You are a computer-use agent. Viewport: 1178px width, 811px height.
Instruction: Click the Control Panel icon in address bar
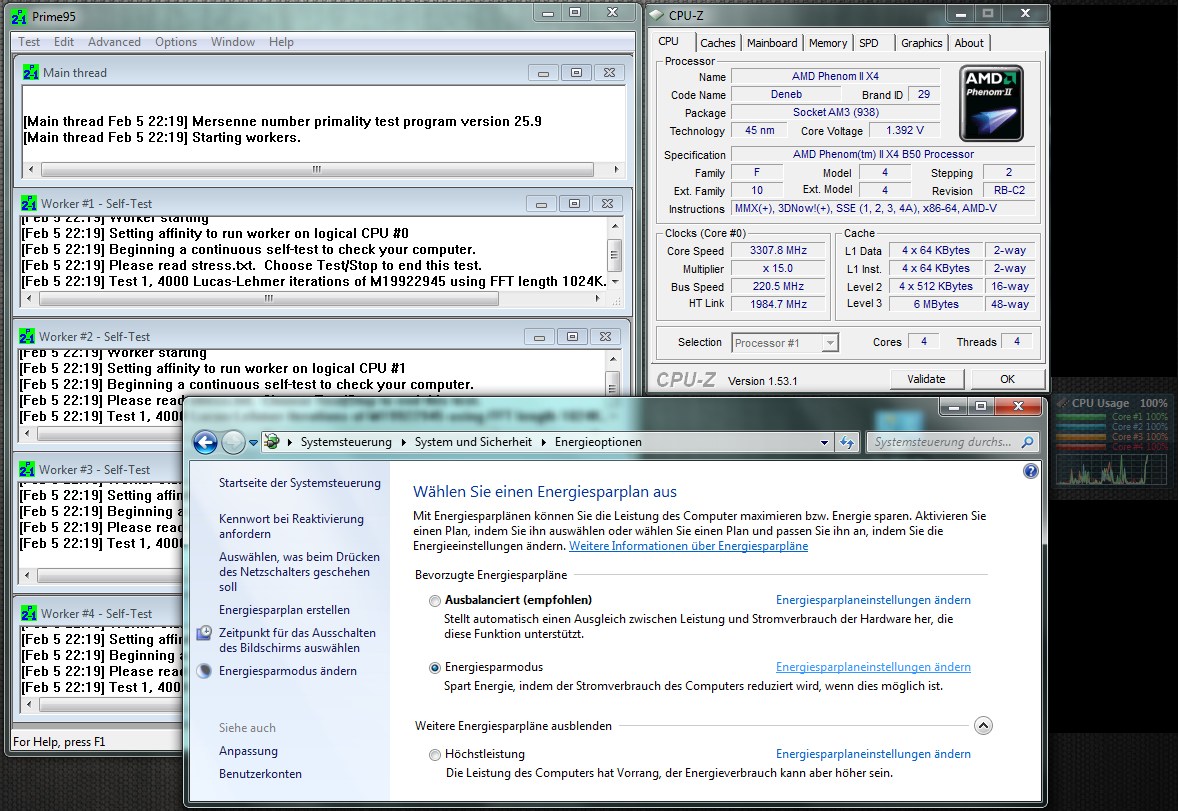272,442
